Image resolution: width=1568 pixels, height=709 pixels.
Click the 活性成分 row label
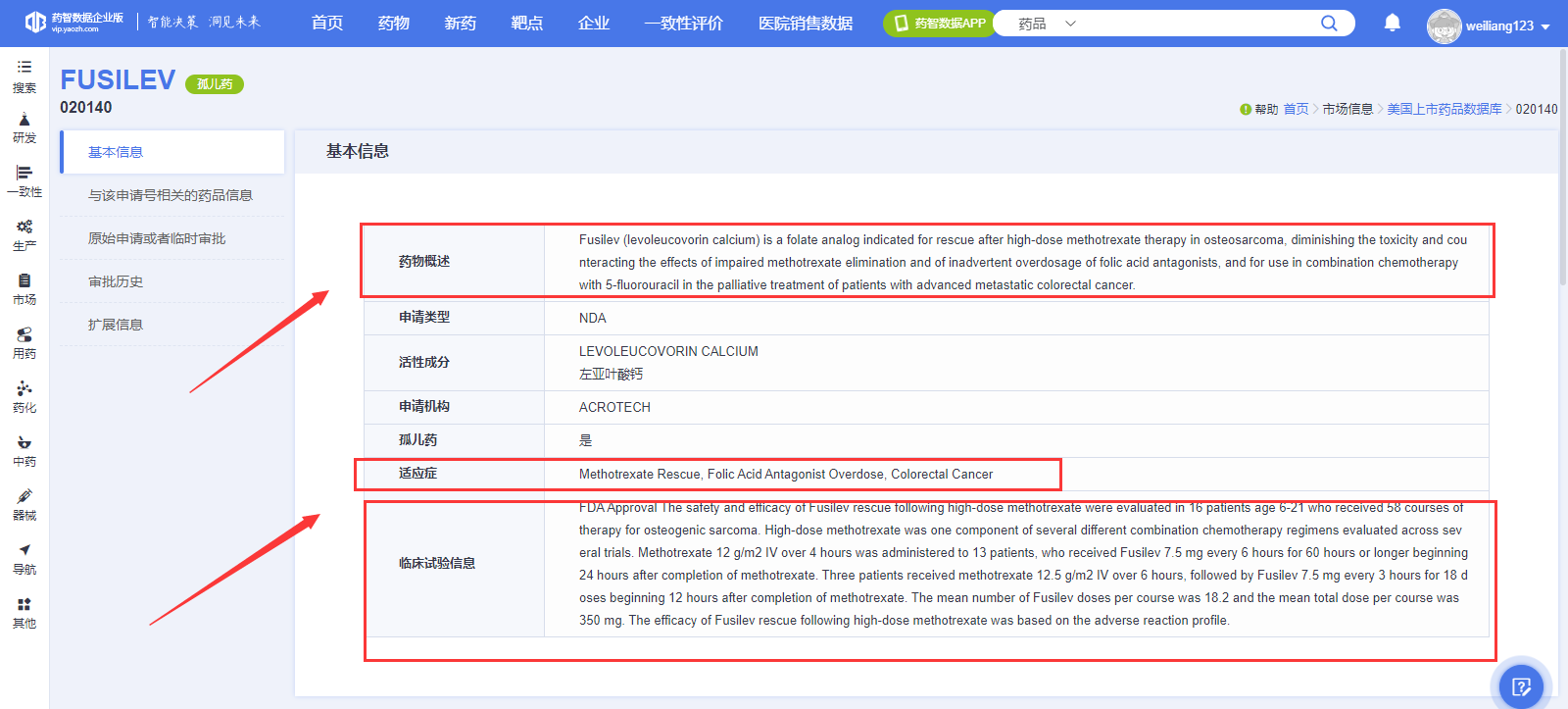click(x=424, y=362)
